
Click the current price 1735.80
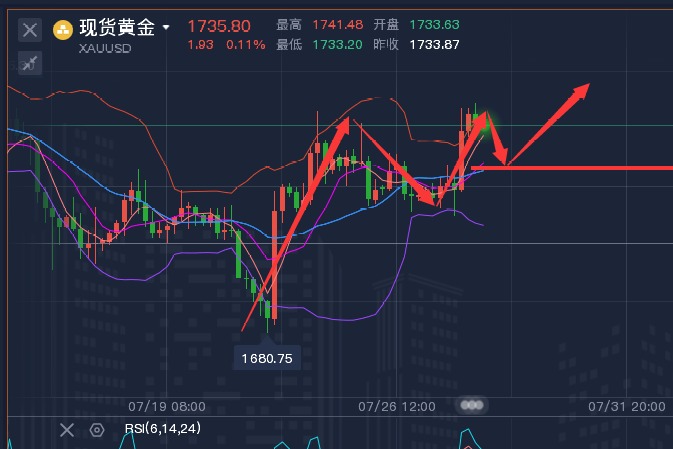click(219, 26)
